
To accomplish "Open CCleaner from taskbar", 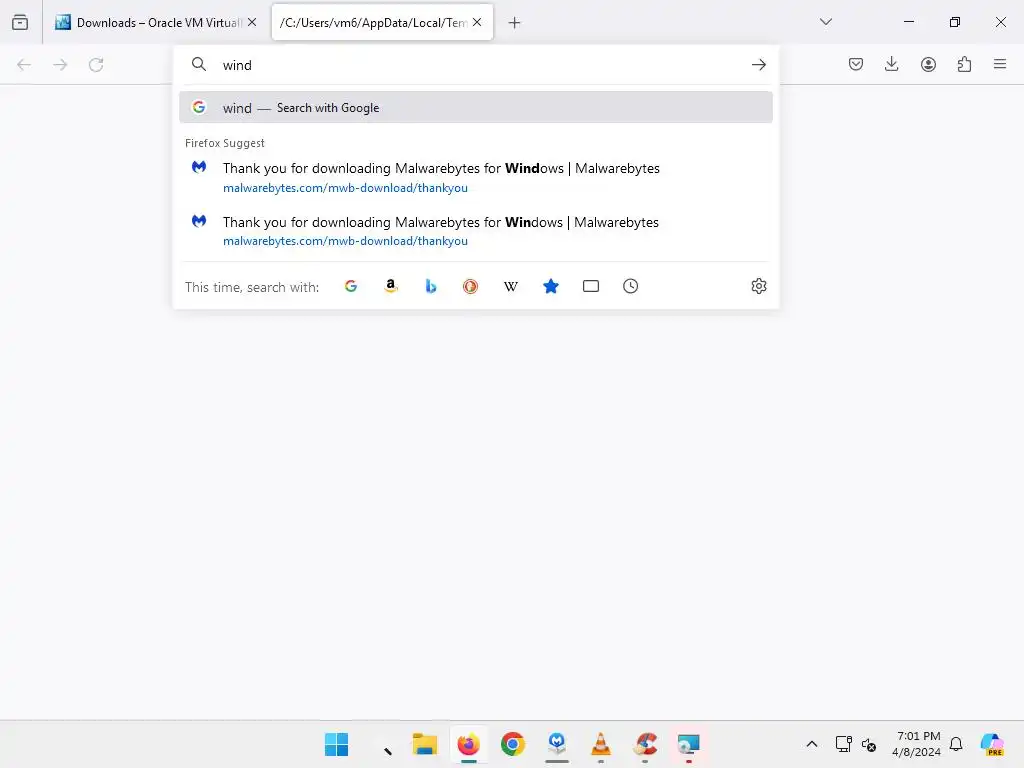I will coord(645,744).
